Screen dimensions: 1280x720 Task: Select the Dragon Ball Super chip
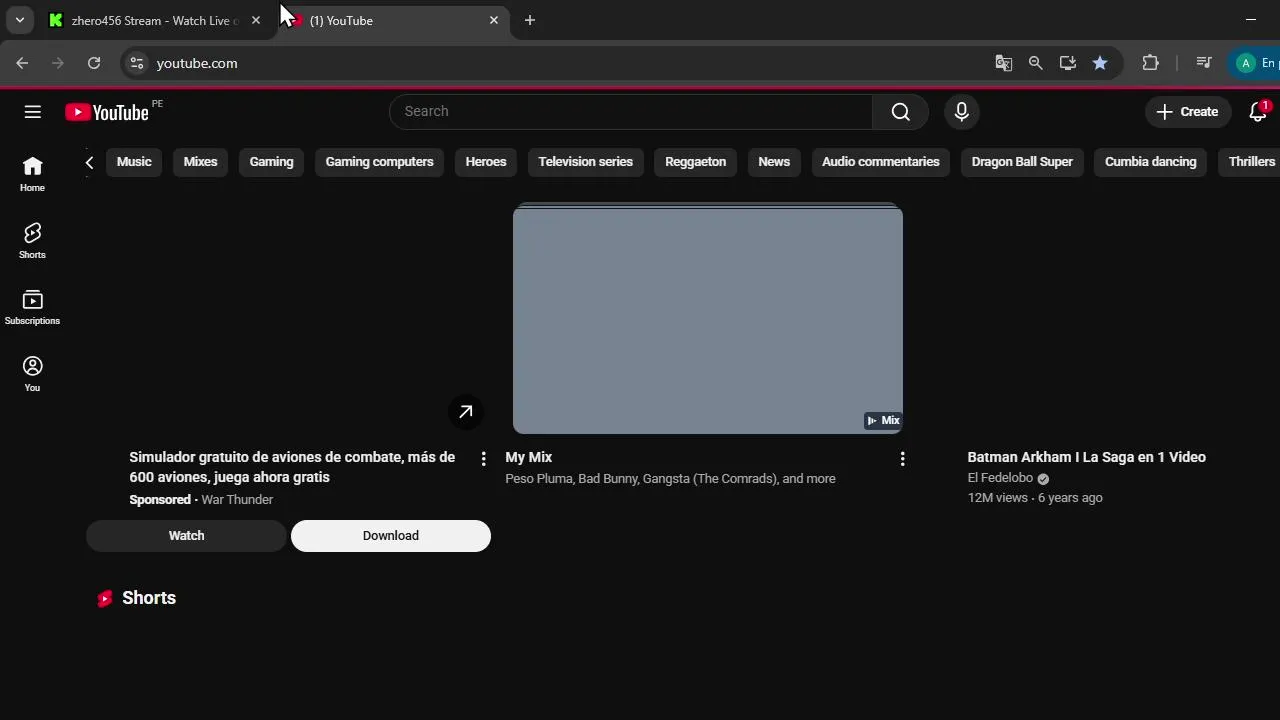pyautogui.click(x=1022, y=162)
